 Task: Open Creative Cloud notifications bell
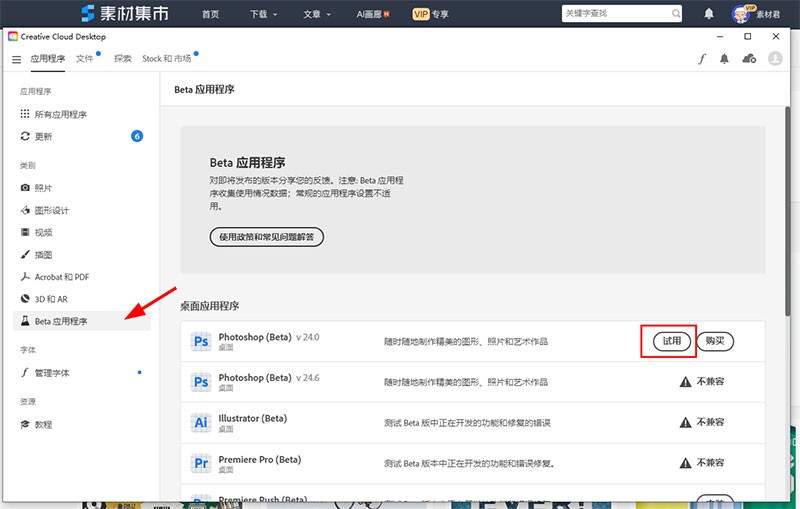point(724,59)
